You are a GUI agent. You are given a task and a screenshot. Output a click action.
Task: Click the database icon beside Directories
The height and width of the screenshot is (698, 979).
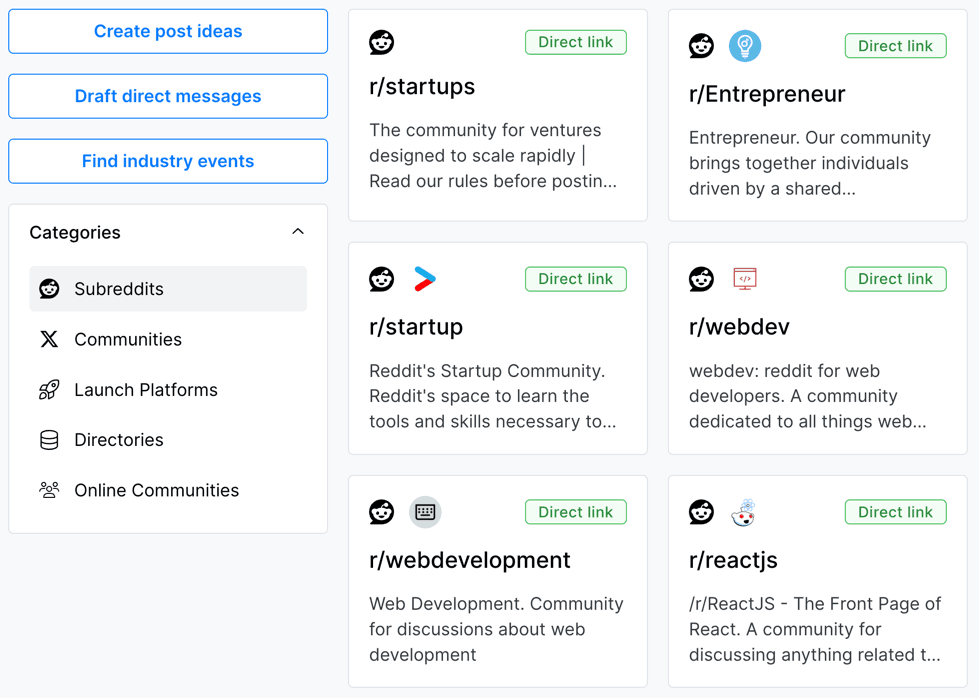(49, 440)
